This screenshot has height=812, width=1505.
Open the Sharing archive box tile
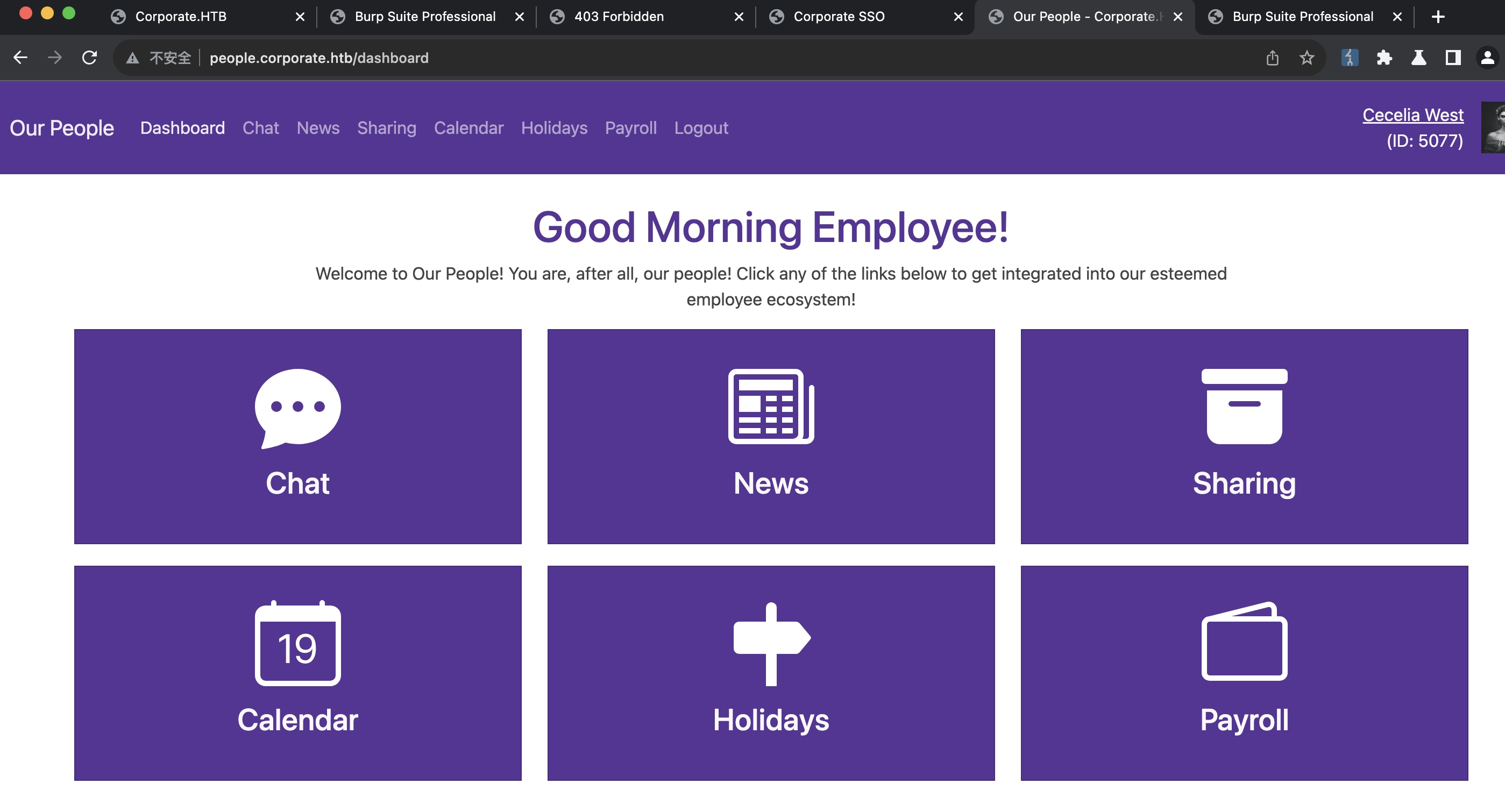pyautogui.click(x=1244, y=436)
